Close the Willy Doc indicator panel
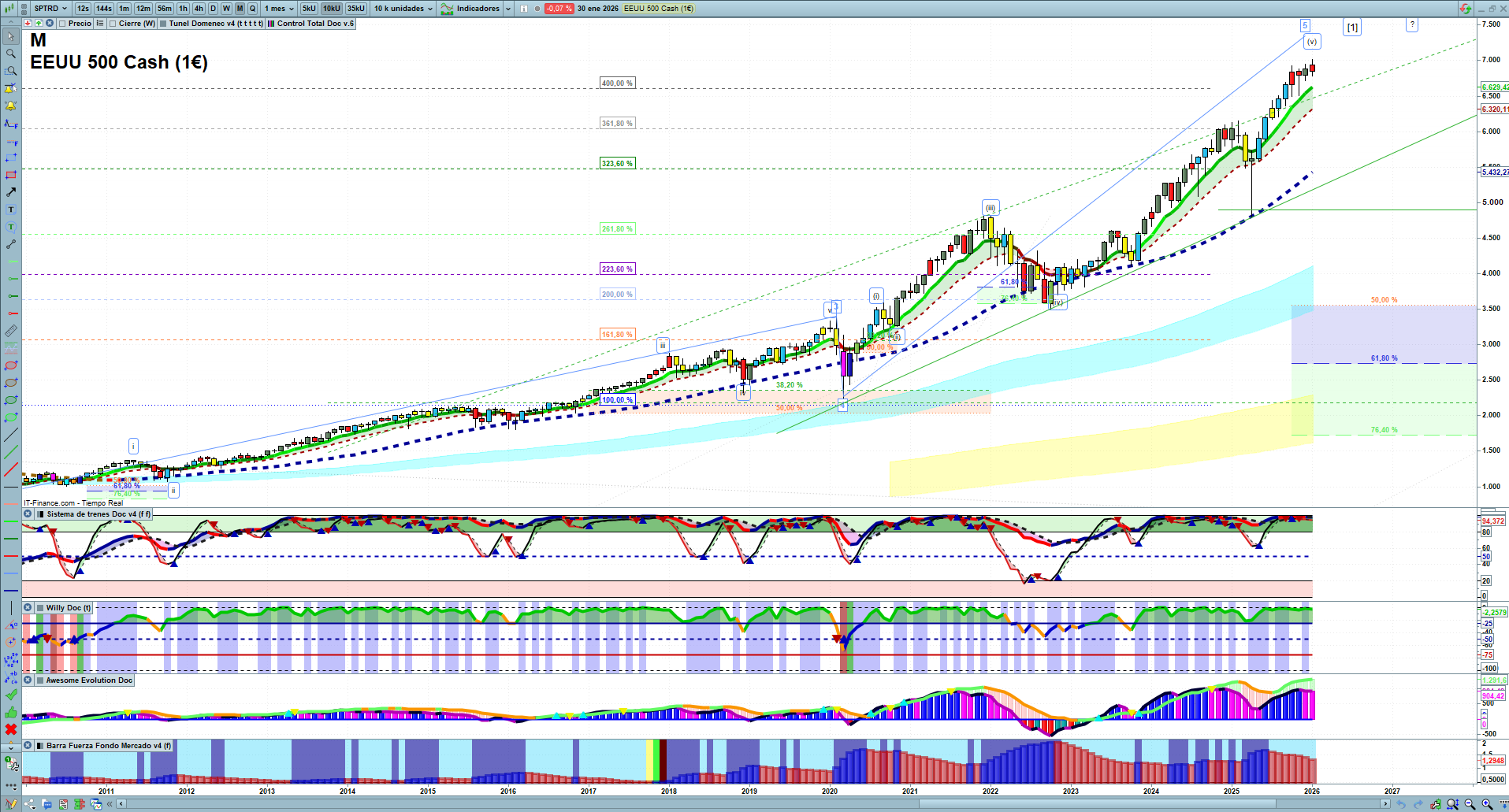Image resolution: width=1509 pixels, height=812 pixels. (28, 608)
